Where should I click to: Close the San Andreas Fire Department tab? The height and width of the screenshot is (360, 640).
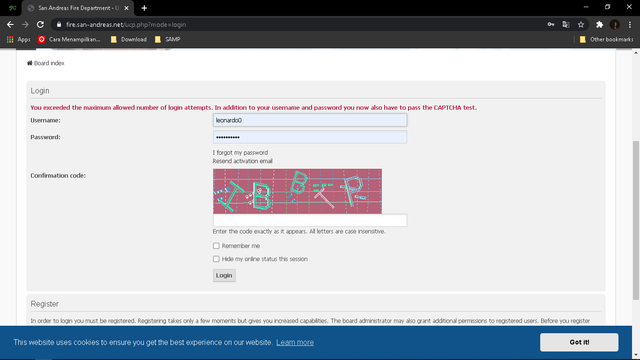[x=126, y=8]
